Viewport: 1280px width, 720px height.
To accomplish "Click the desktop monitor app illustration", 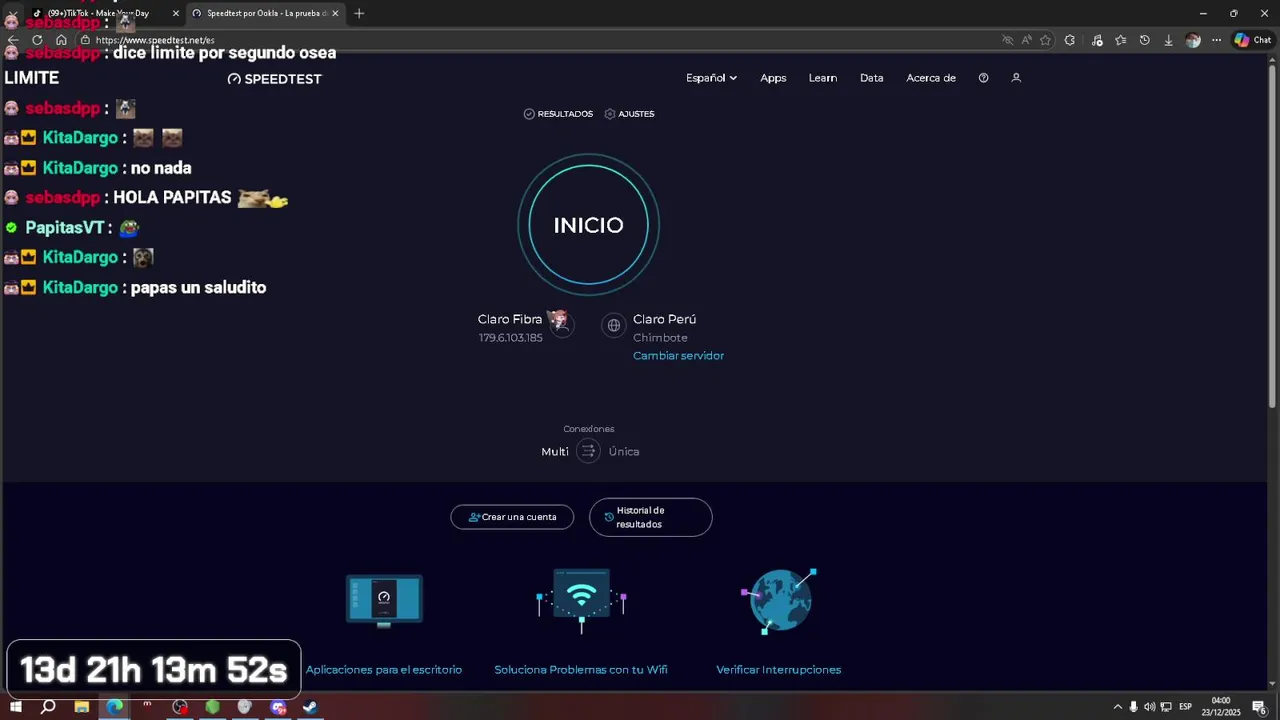I will click(x=384, y=600).
